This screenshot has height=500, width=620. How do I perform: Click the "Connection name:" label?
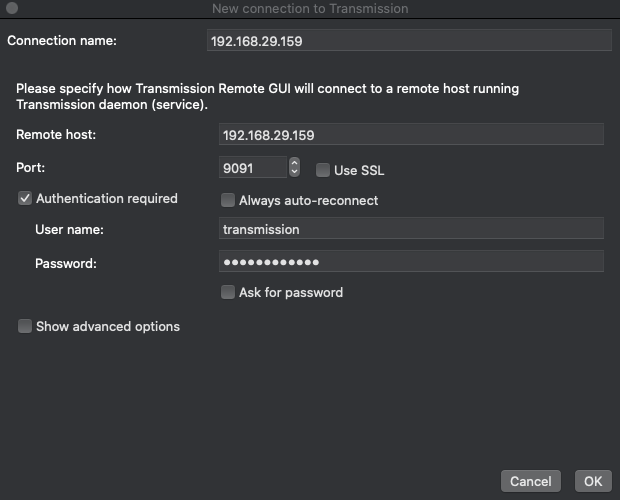[x=62, y=40]
